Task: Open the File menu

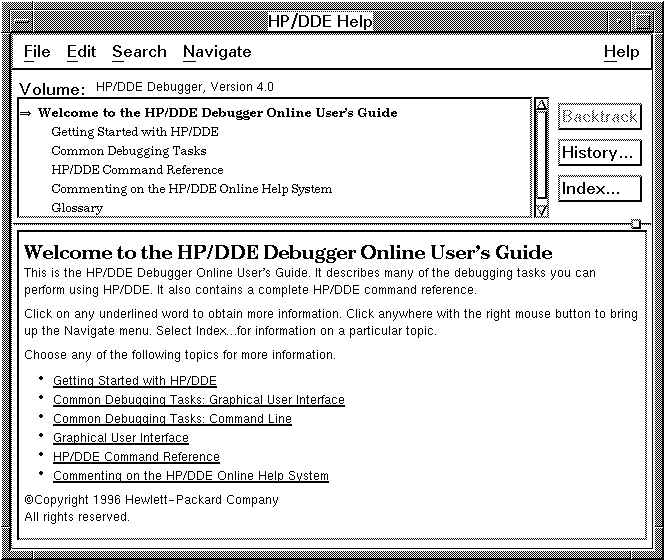Action: (37, 52)
